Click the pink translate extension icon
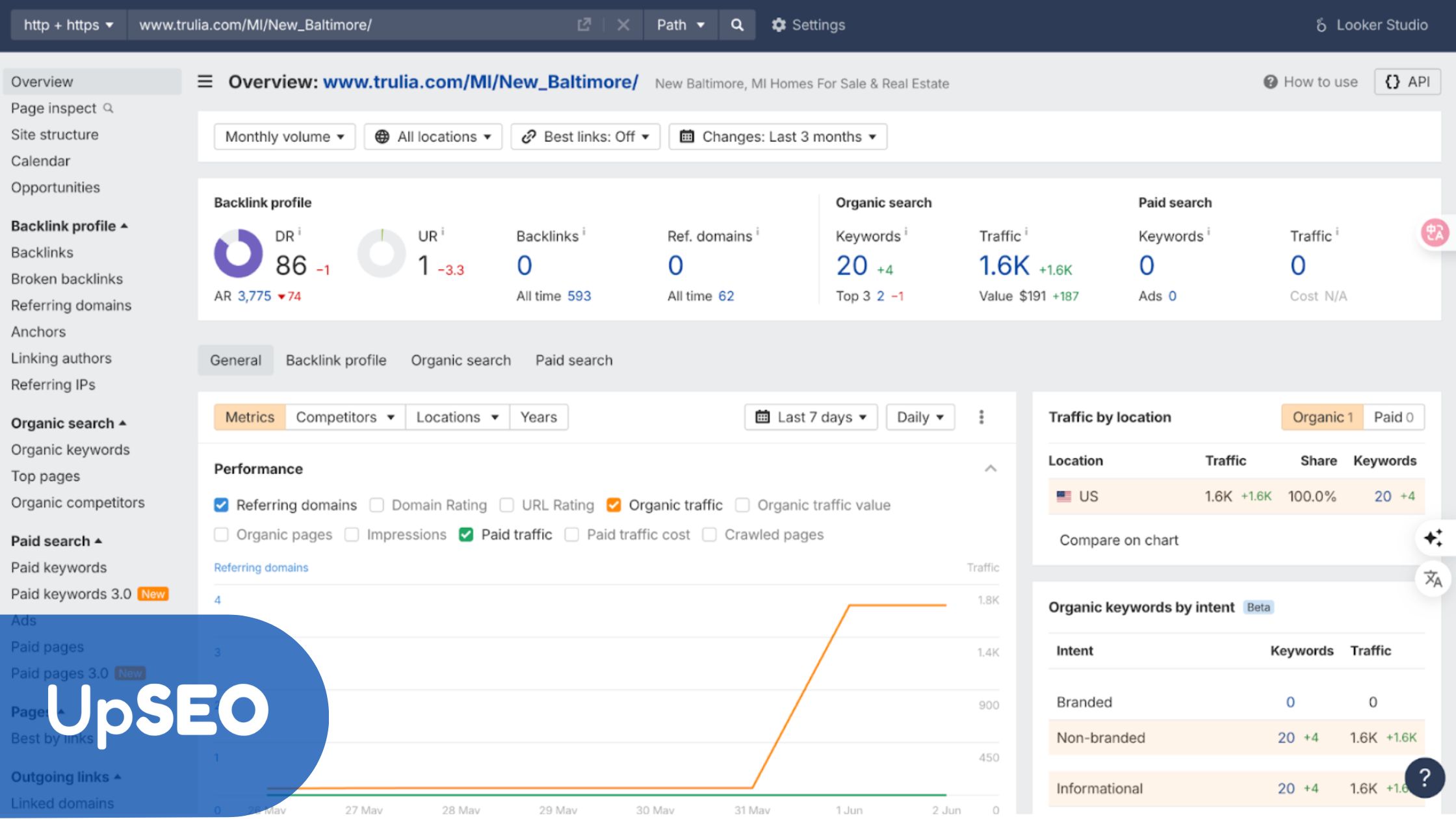Screen dimensions: 1456x819 tap(1435, 232)
